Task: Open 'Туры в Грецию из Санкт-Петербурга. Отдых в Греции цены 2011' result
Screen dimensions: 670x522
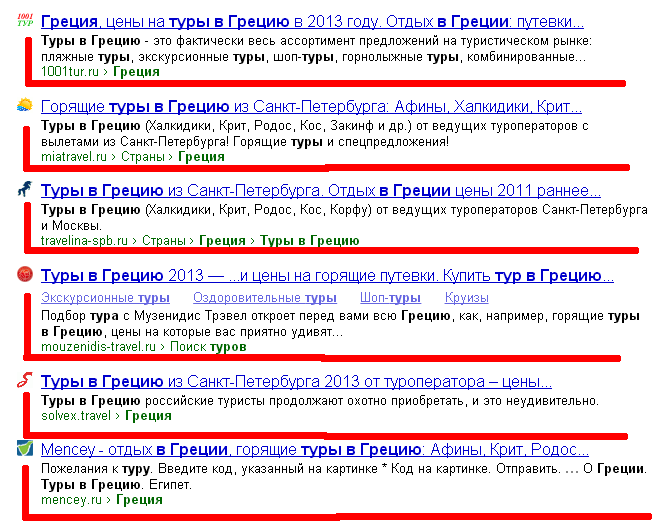Action: pyautogui.click(x=321, y=190)
